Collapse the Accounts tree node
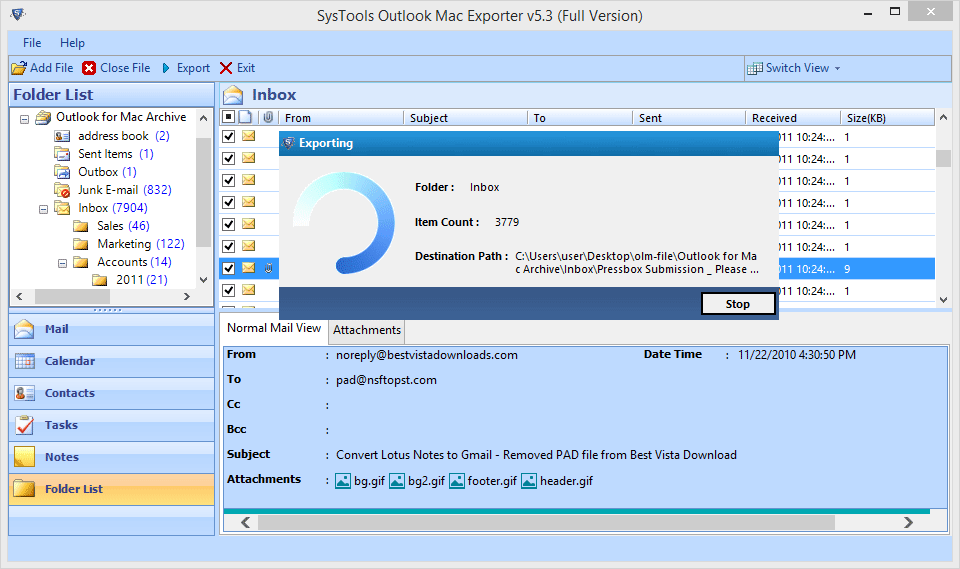Screen dimensions: 960x569 pos(62,263)
